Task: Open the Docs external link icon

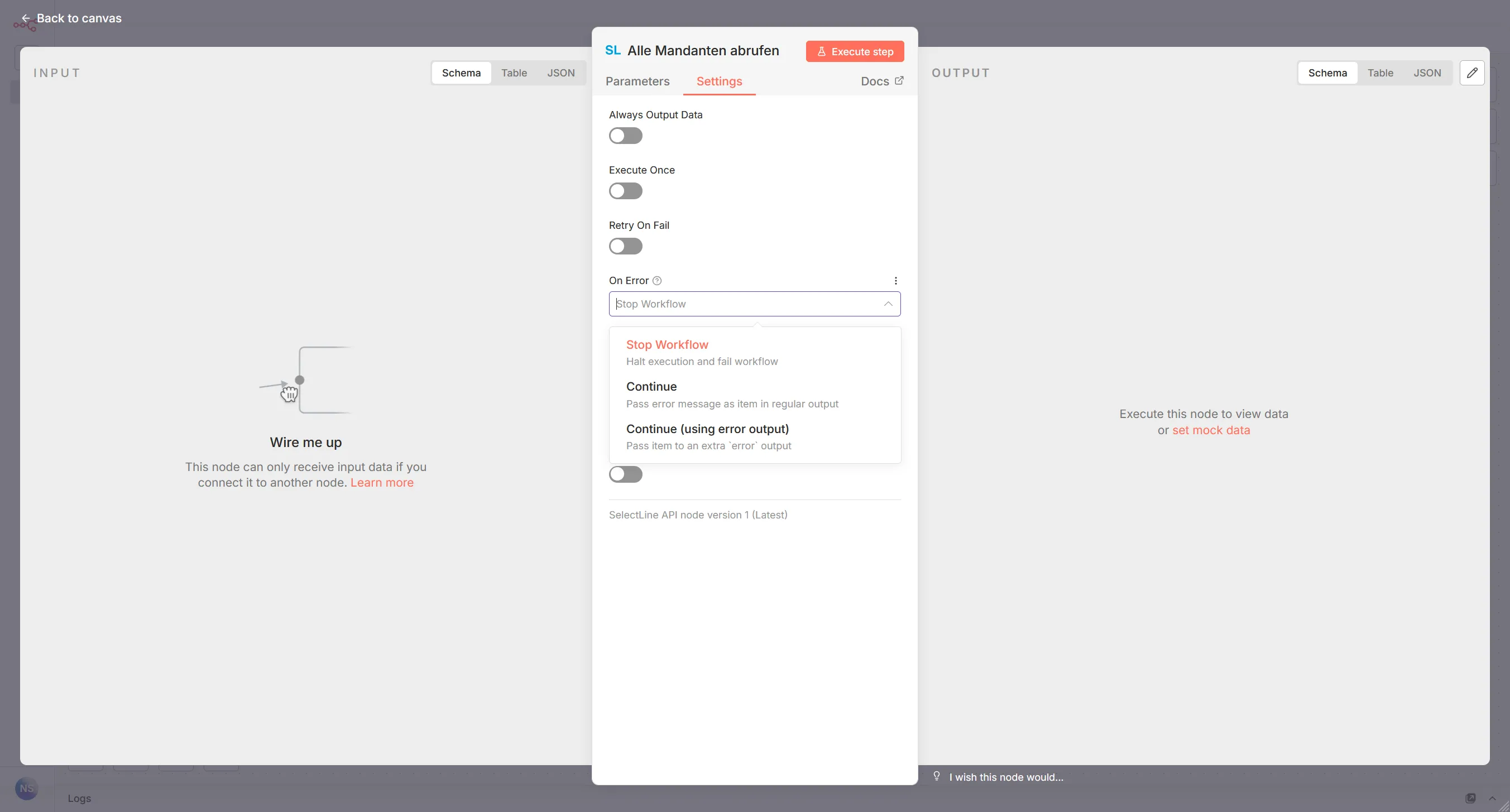Action: pyautogui.click(x=899, y=80)
